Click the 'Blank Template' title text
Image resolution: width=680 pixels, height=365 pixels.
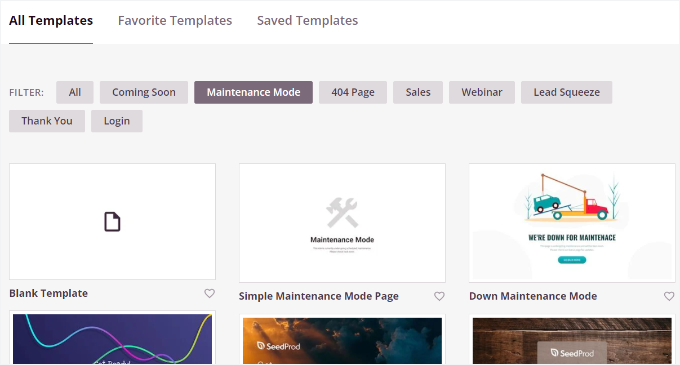(x=49, y=293)
